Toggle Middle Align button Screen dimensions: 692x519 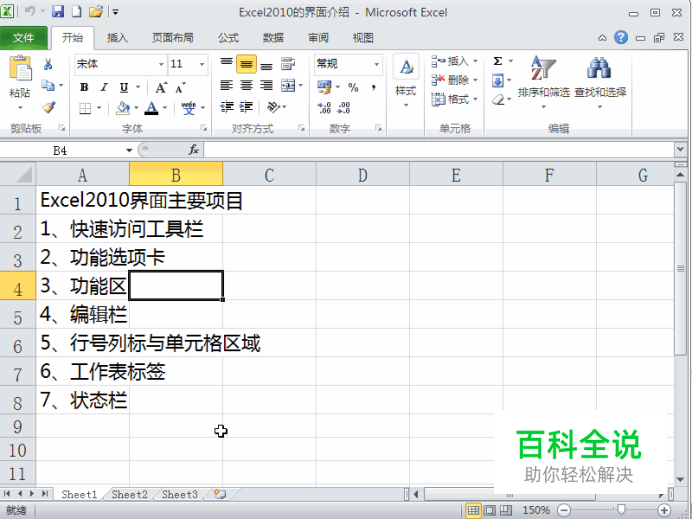point(246,64)
